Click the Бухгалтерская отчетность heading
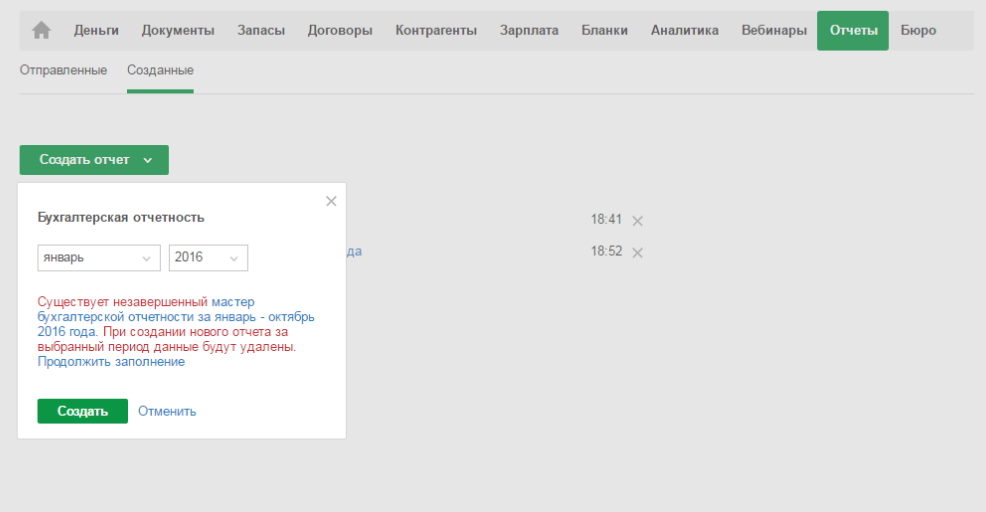 point(121,218)
